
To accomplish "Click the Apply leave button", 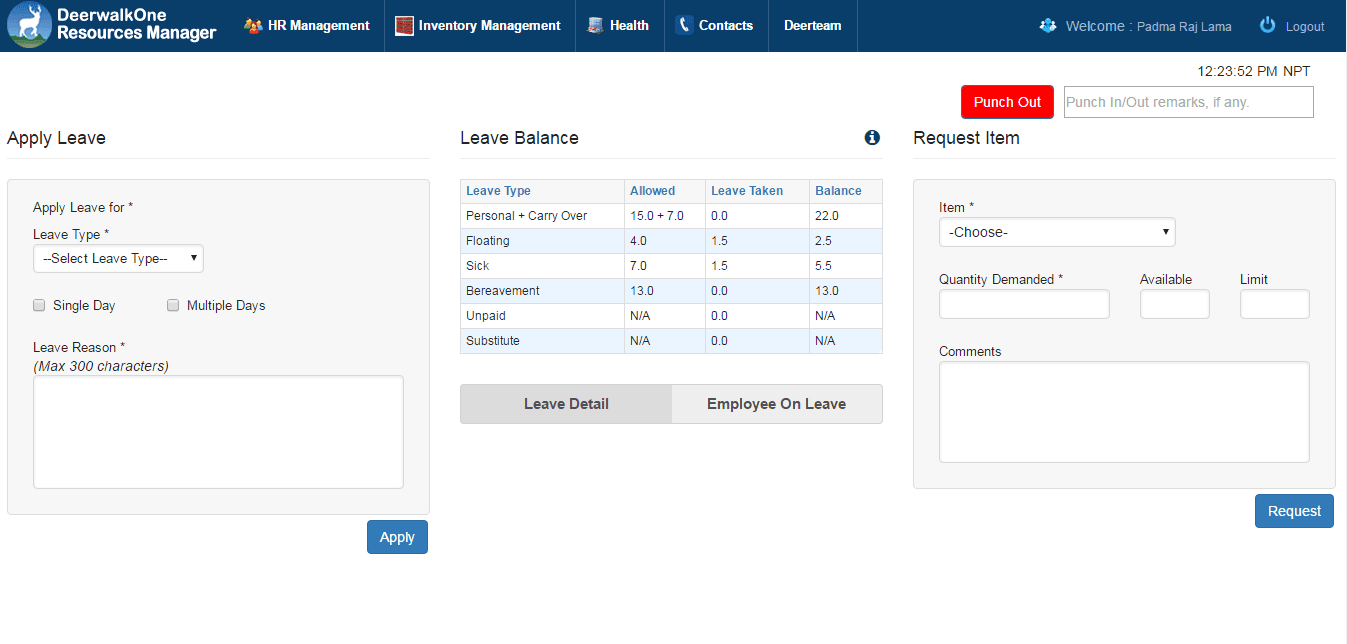I will [397, 537].
